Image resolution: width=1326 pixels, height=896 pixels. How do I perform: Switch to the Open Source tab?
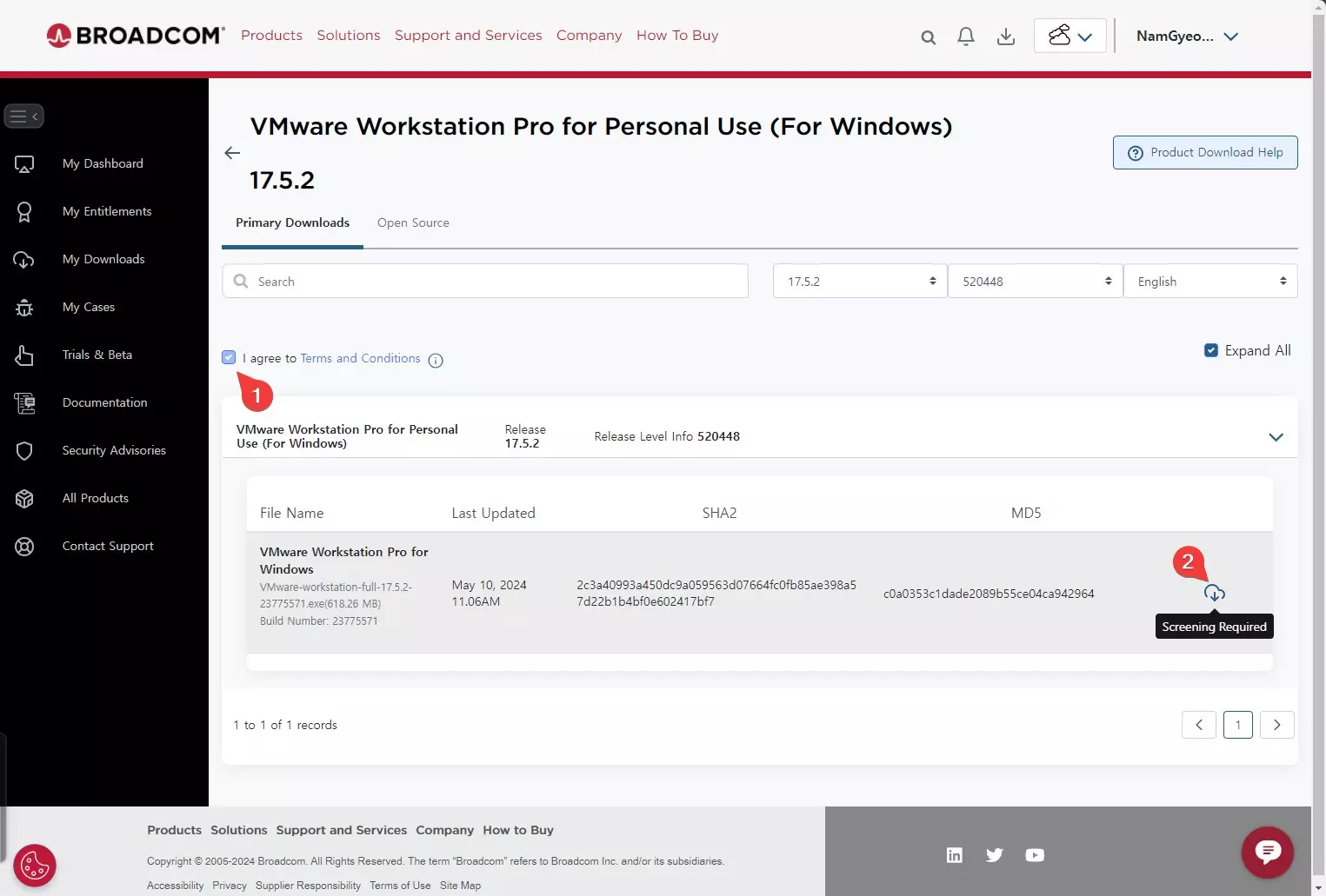click(x=413, y=222)
